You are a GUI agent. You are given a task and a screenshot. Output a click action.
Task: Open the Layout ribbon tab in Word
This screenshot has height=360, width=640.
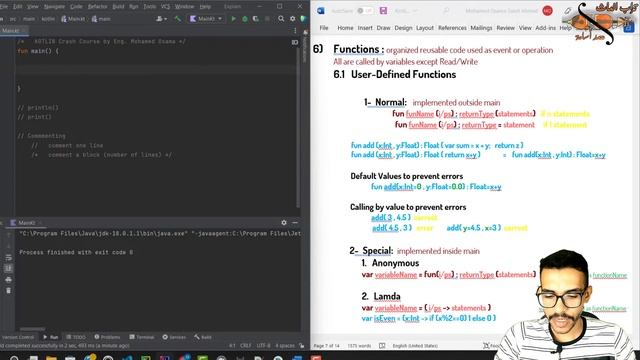[425, 28]
